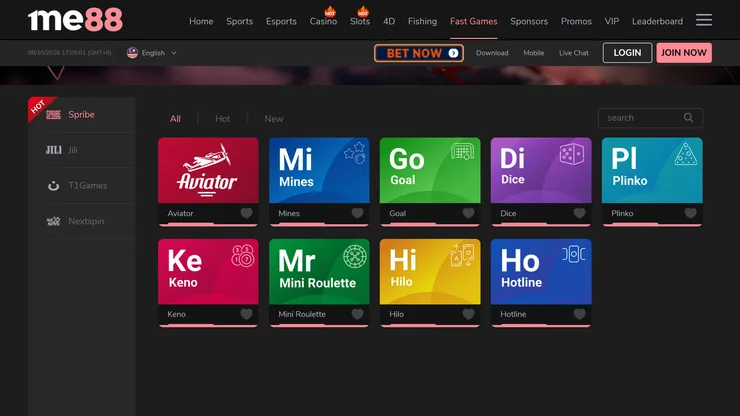Open the 4D menu item
The width and height of the screenshot is (740, 416).
[389, 21]
